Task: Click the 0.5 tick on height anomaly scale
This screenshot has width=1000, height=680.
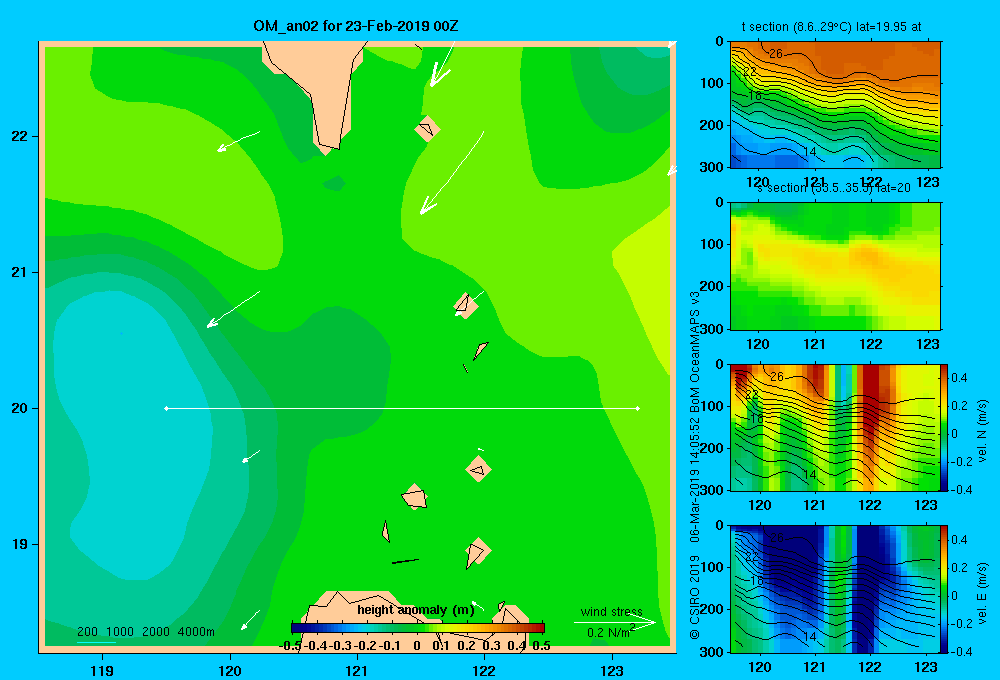Action: [x=541, y=646]
